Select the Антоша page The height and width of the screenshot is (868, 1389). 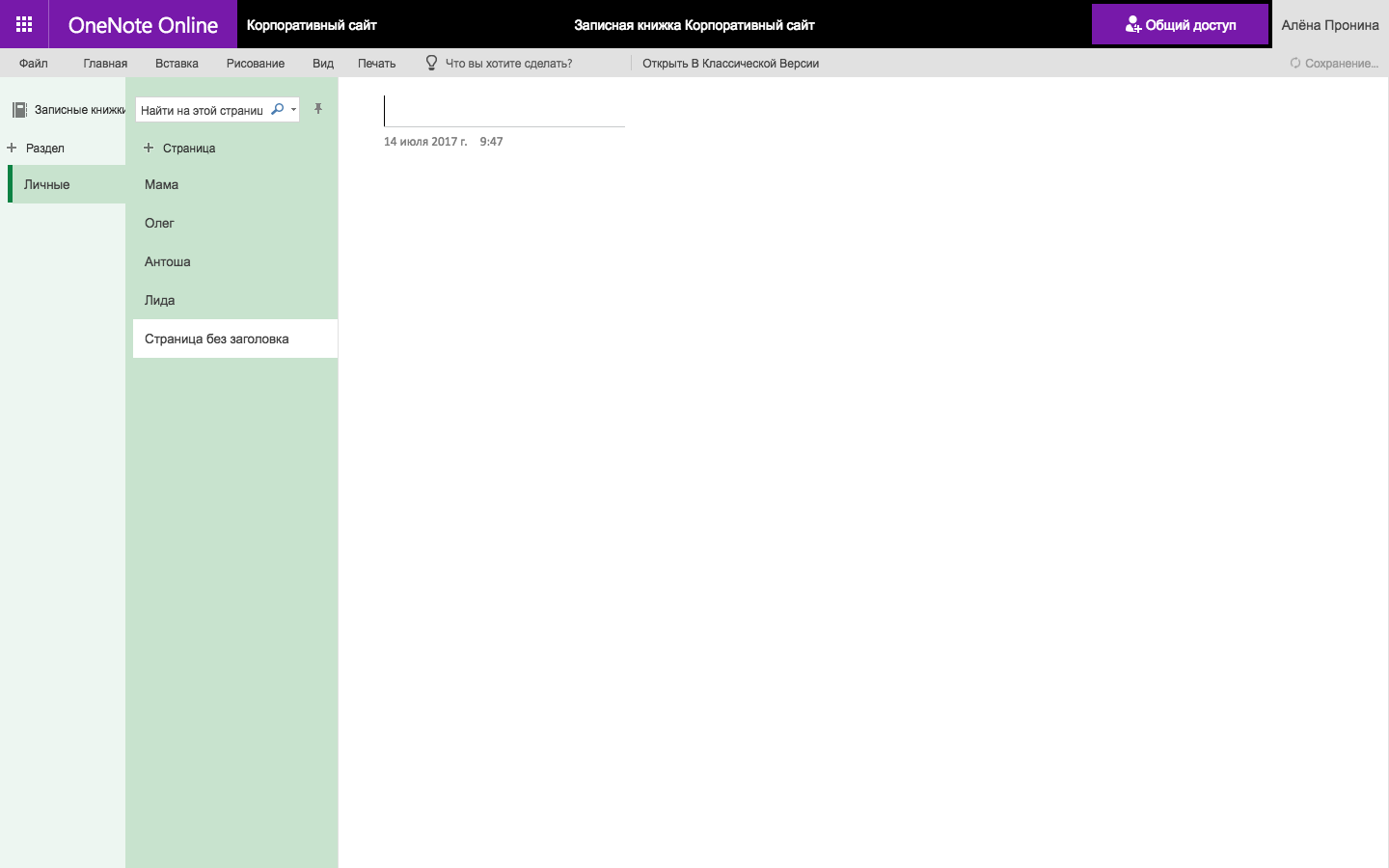click(x=165, y=261)
